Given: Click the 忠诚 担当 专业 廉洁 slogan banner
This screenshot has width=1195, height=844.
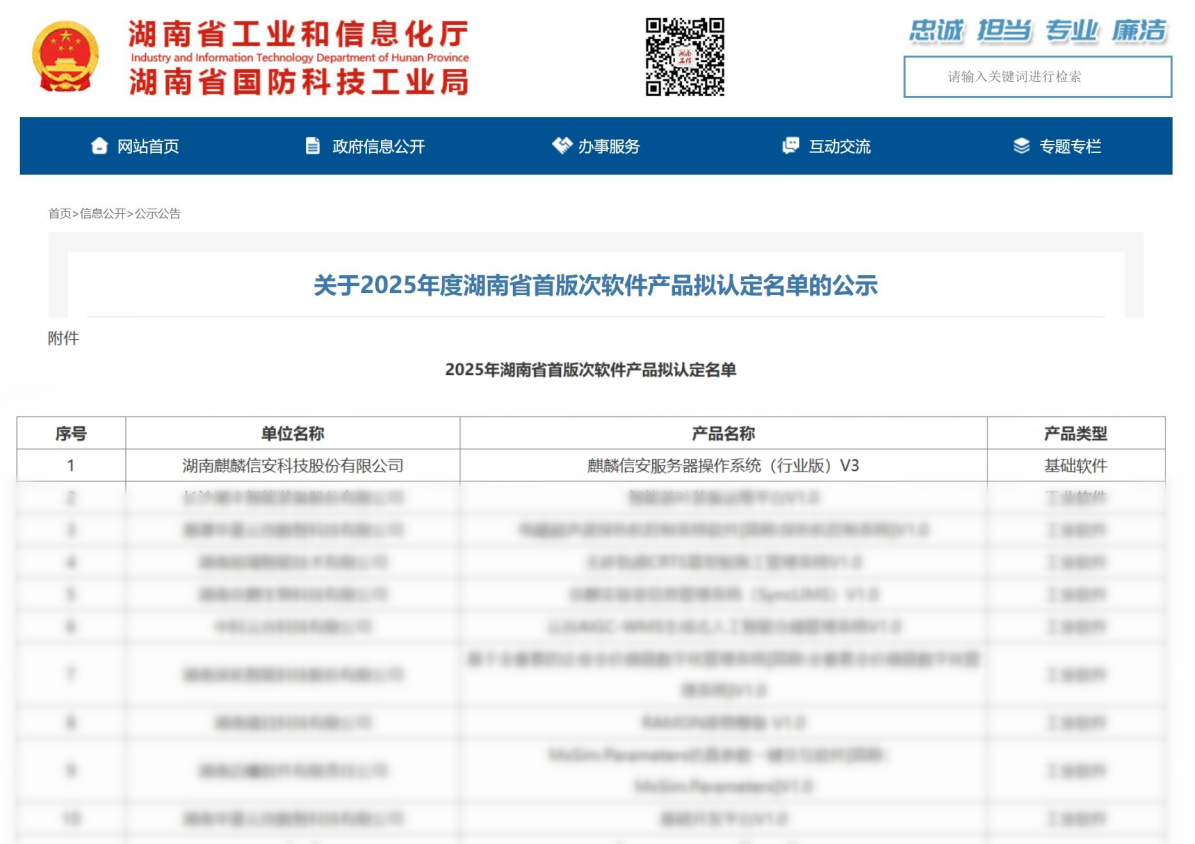Looking at the screenshot, I should coord(1037,31).
